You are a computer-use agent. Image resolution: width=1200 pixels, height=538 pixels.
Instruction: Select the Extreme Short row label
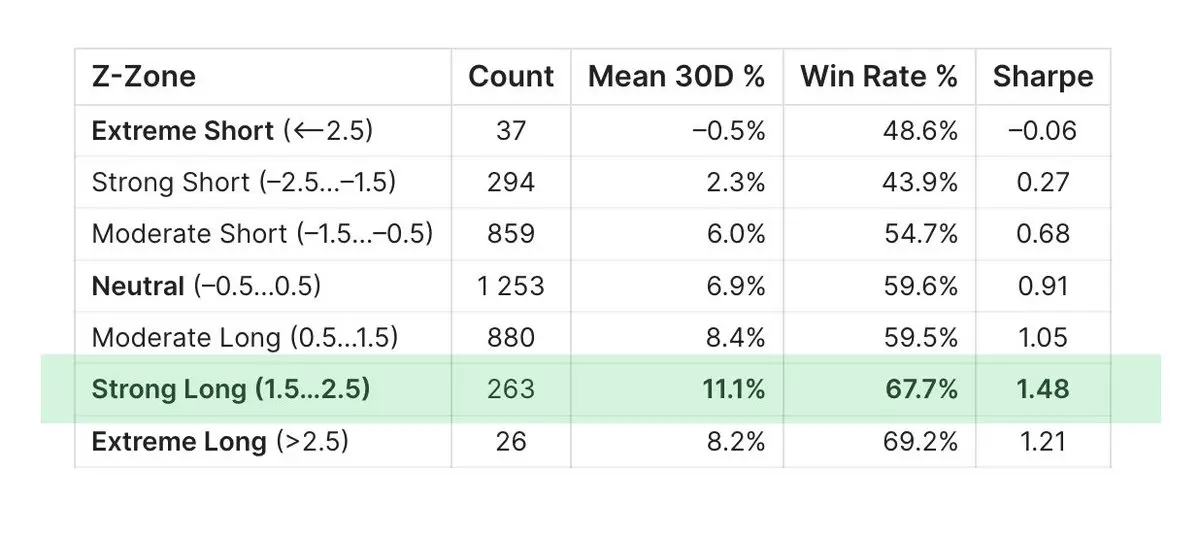pyautogui.click(x=232, y=131)
